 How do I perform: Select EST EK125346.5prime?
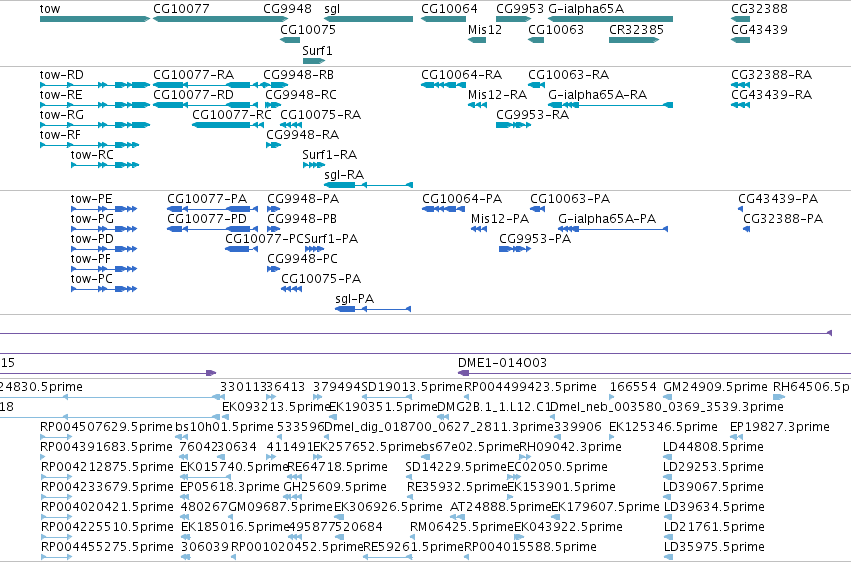[x=612, y=437]
